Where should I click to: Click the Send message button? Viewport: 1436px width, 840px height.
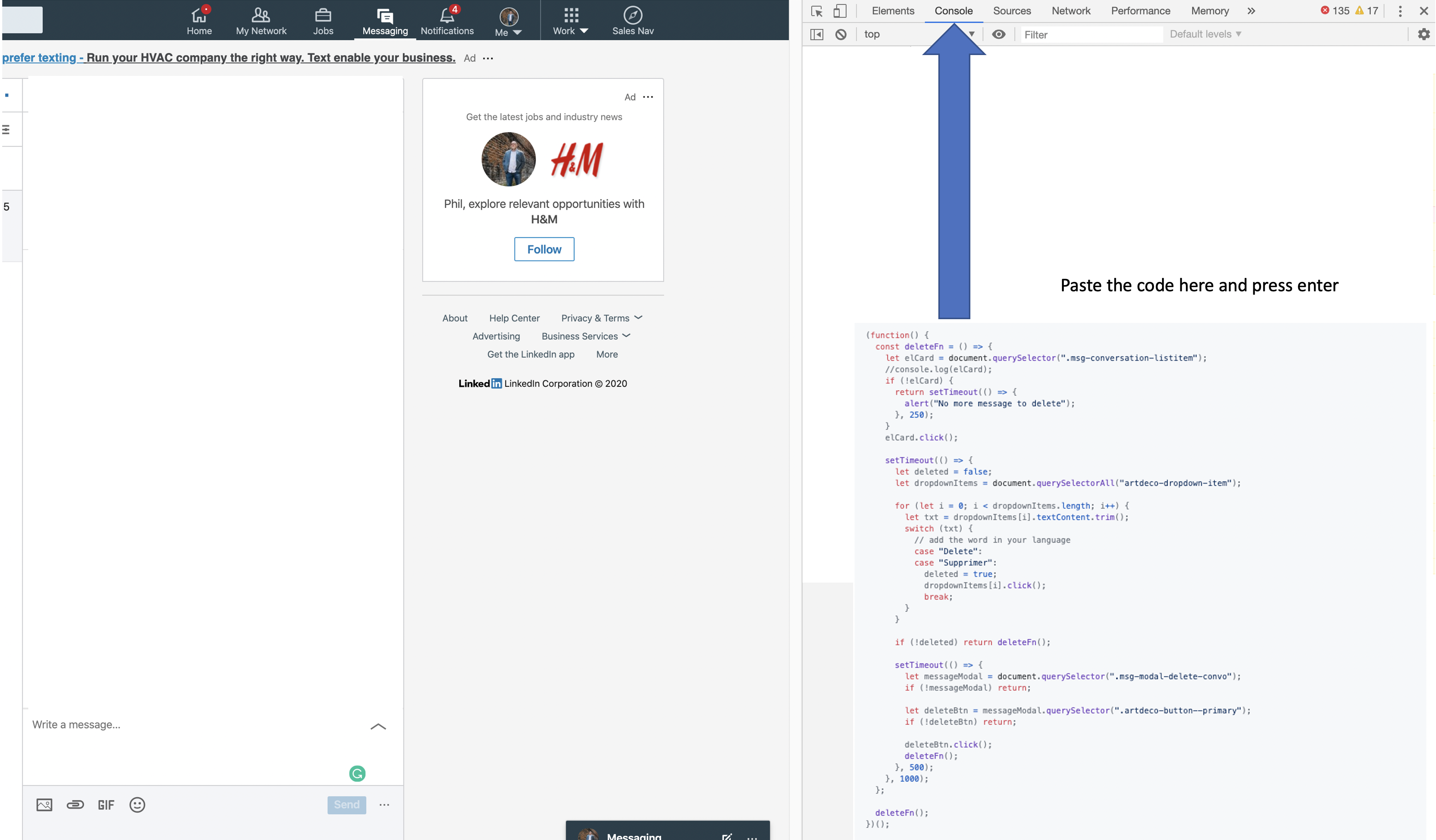click(347, 805)
